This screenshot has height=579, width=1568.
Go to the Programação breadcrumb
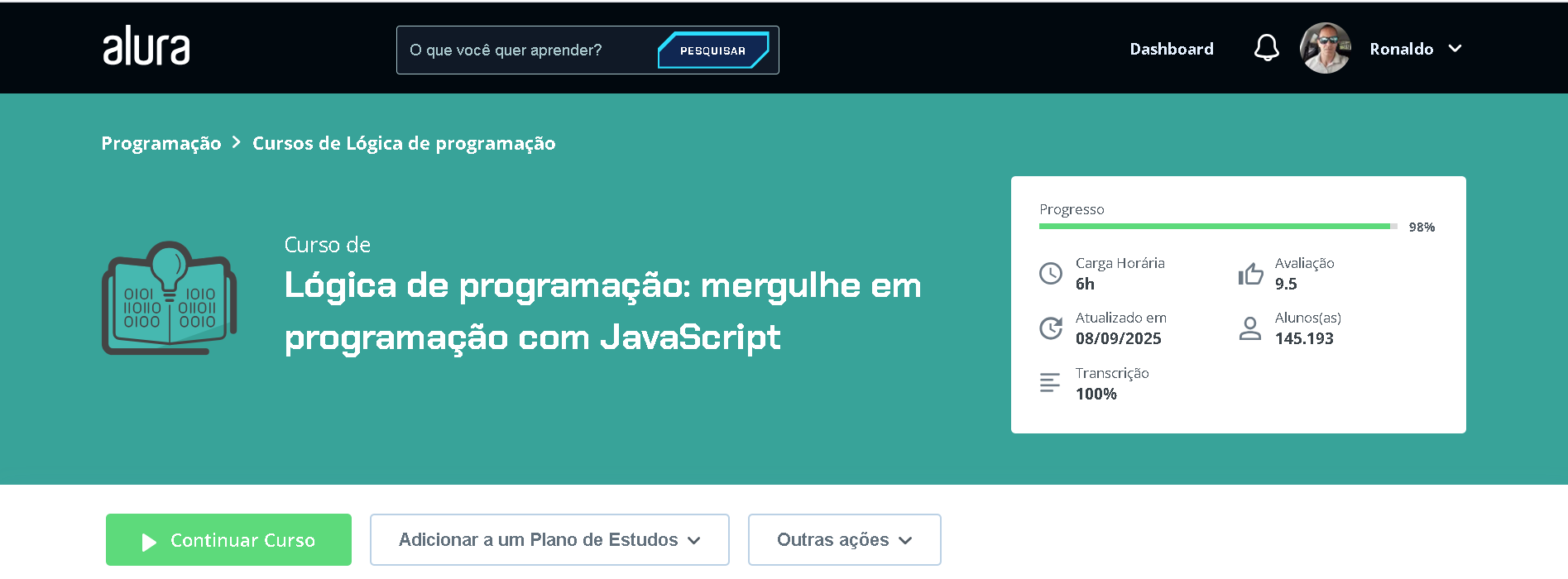coord(161,143)
